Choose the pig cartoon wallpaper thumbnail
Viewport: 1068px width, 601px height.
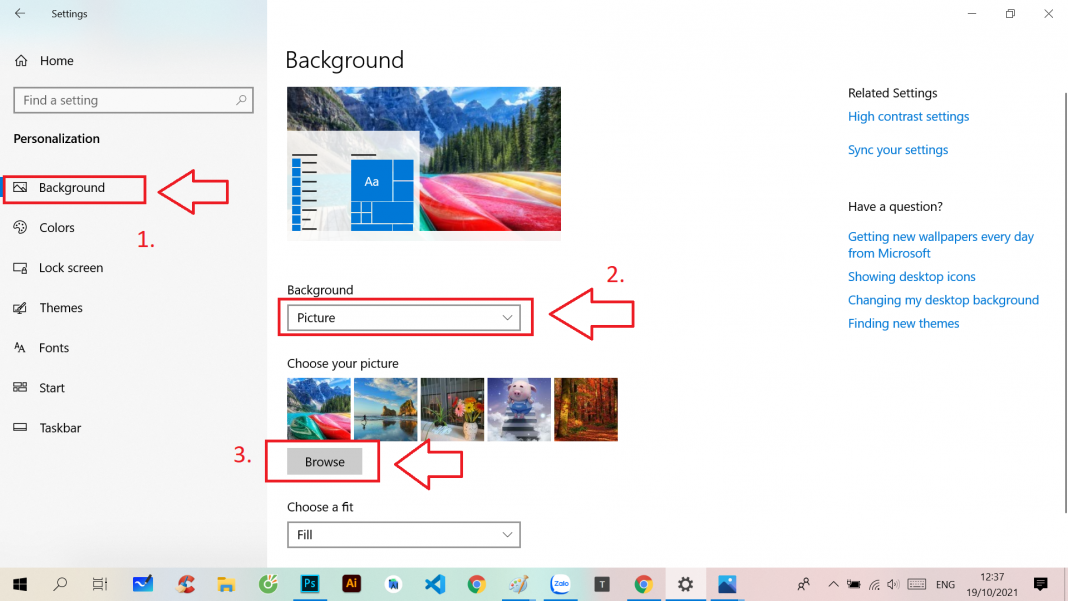(x=519, y=409)
